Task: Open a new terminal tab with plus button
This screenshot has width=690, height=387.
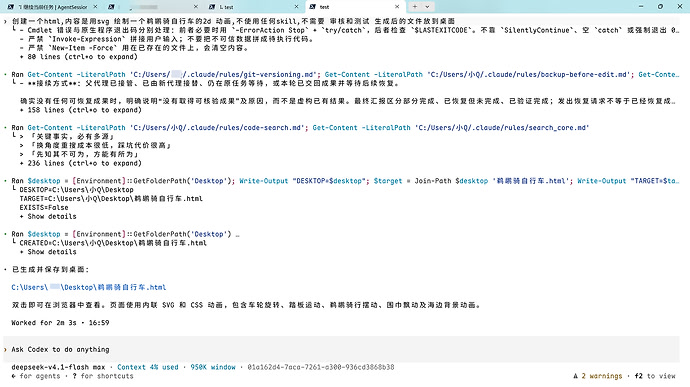Action: coord(415,7)
